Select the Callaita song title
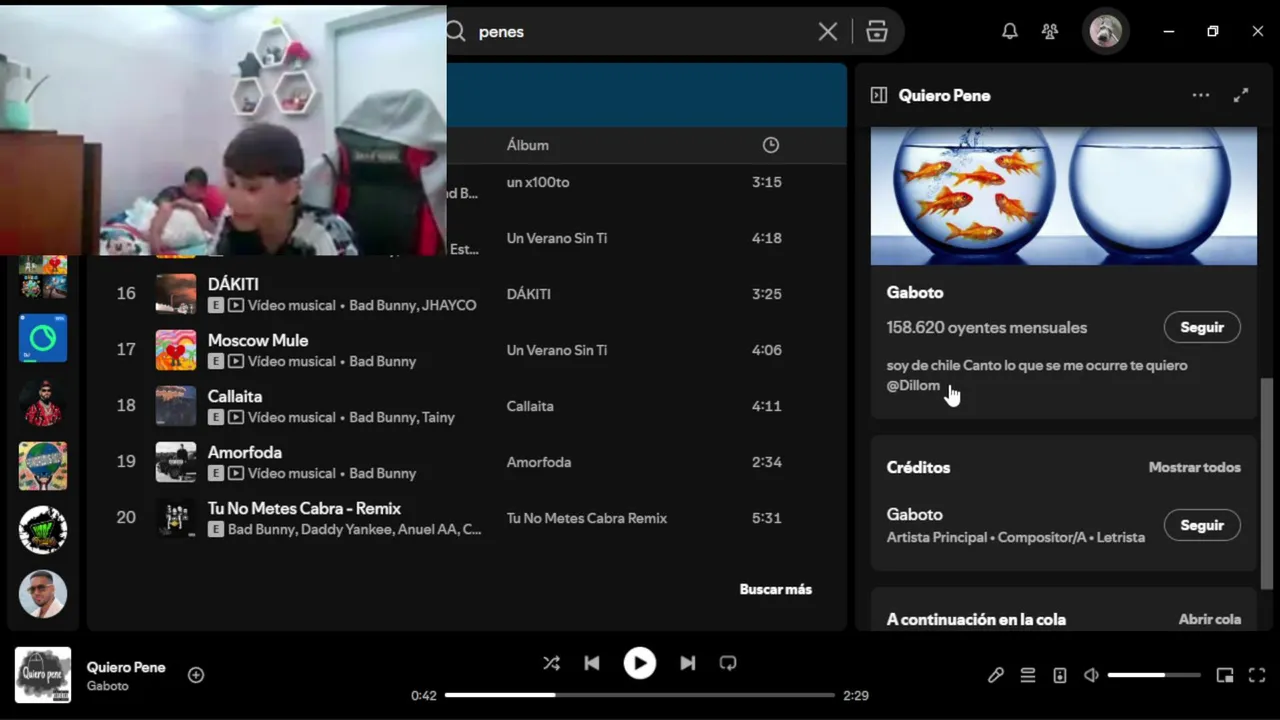The height and width of the screenshot is (720, 1280). point(235,396)
